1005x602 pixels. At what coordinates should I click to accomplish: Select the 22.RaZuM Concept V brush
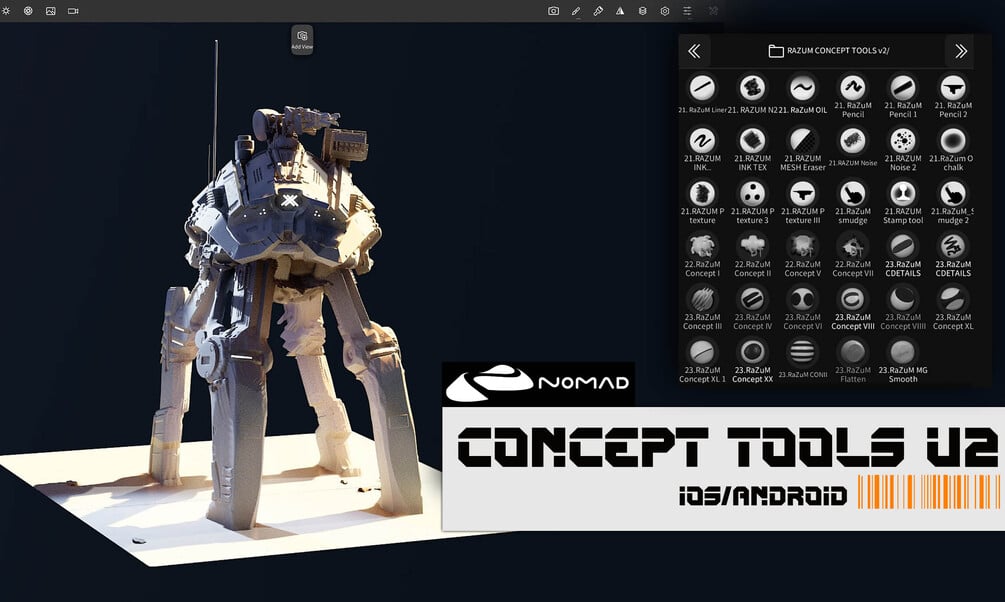(802, 256)
